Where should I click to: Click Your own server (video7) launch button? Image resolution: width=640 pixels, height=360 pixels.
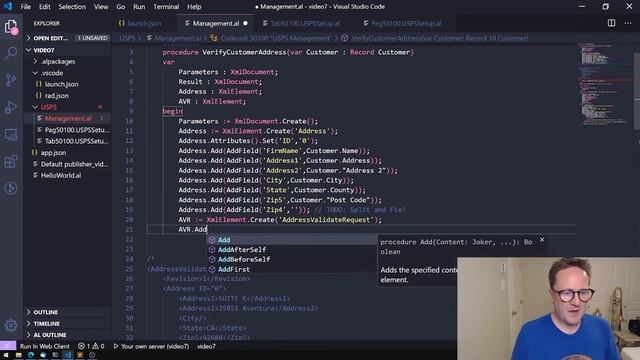(x=151, y=346)
